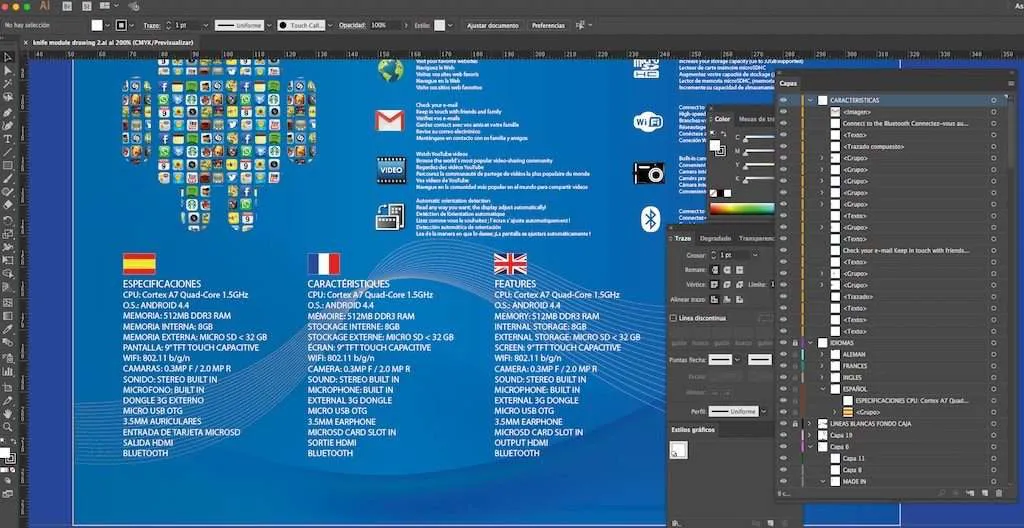Image resolution: width=1024 pixels, height=528 pixels.
Task: Hide the IDIOMAS layer
Action: (784, 342)
